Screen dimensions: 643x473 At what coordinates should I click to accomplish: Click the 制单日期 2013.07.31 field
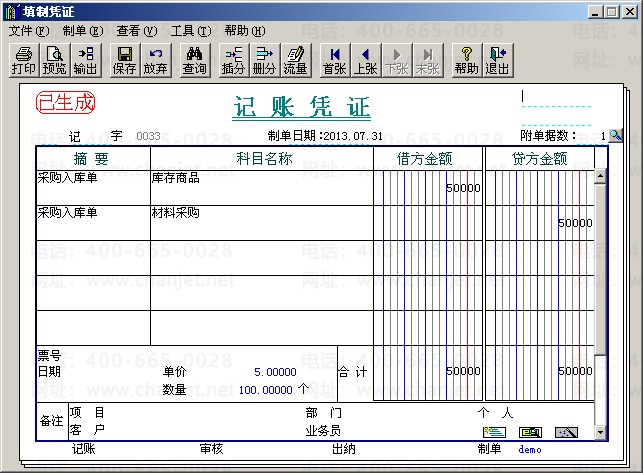(353, 136)
